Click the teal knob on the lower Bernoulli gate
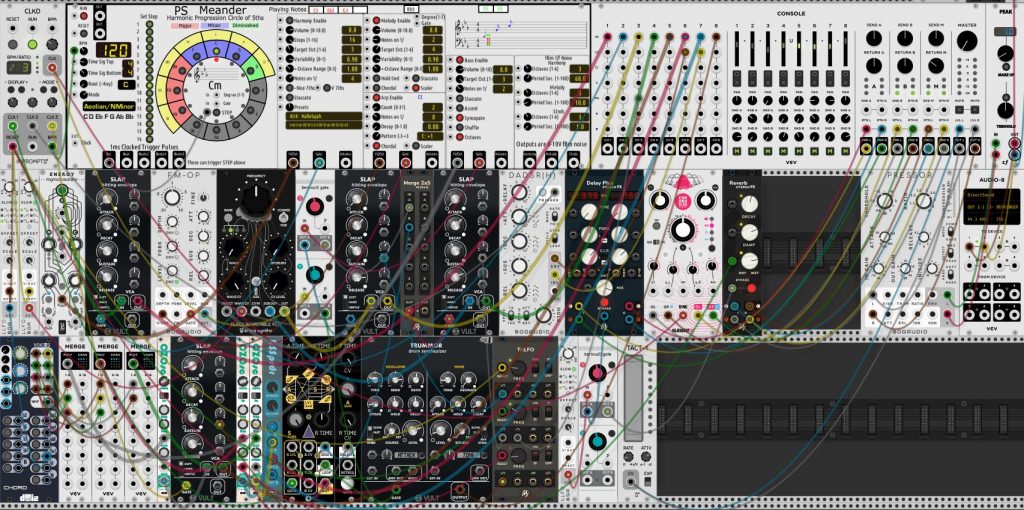The image size is (1024, 510). [x=597, y=441]
